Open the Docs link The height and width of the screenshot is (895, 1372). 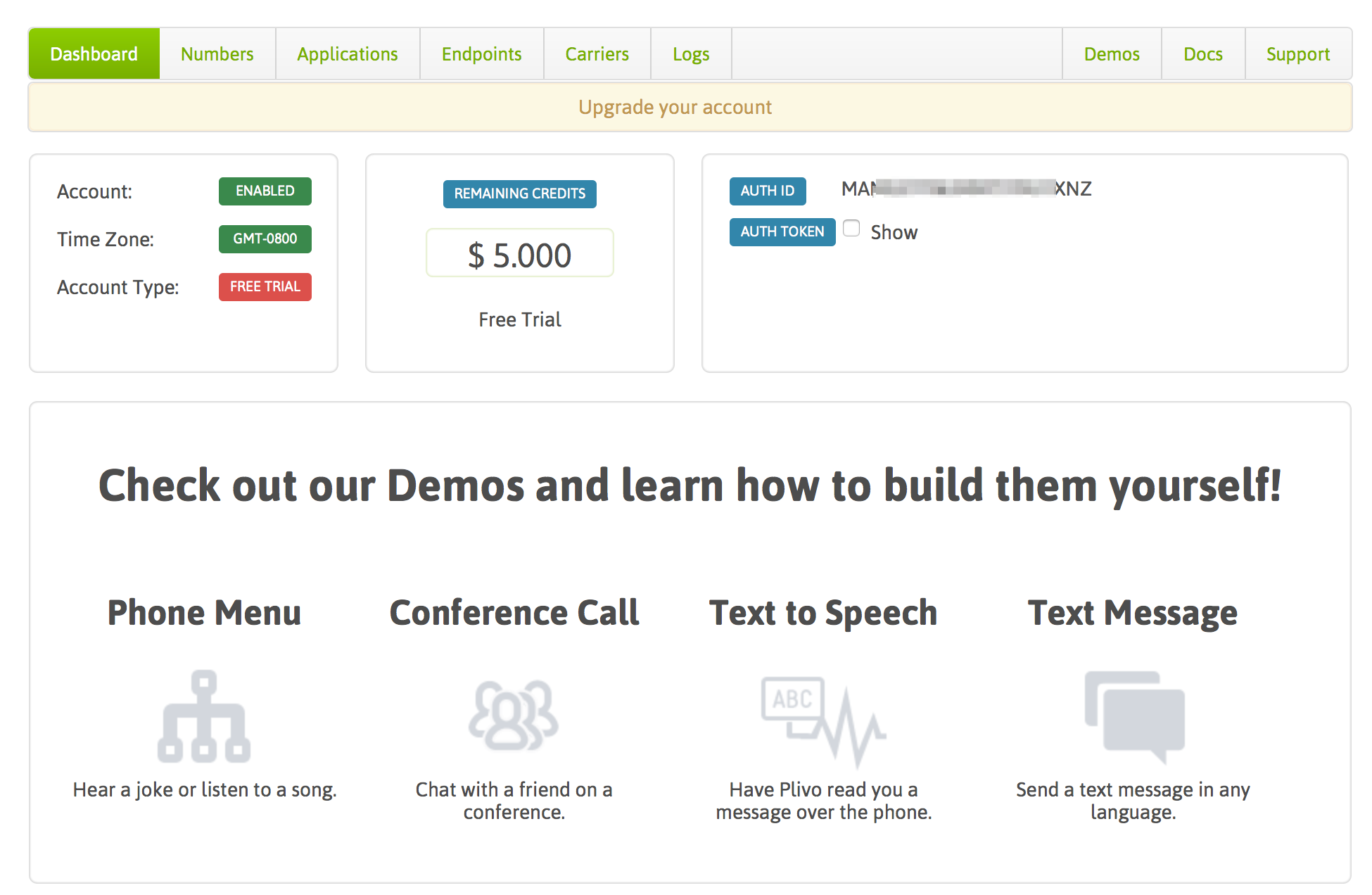point(1202,54)
